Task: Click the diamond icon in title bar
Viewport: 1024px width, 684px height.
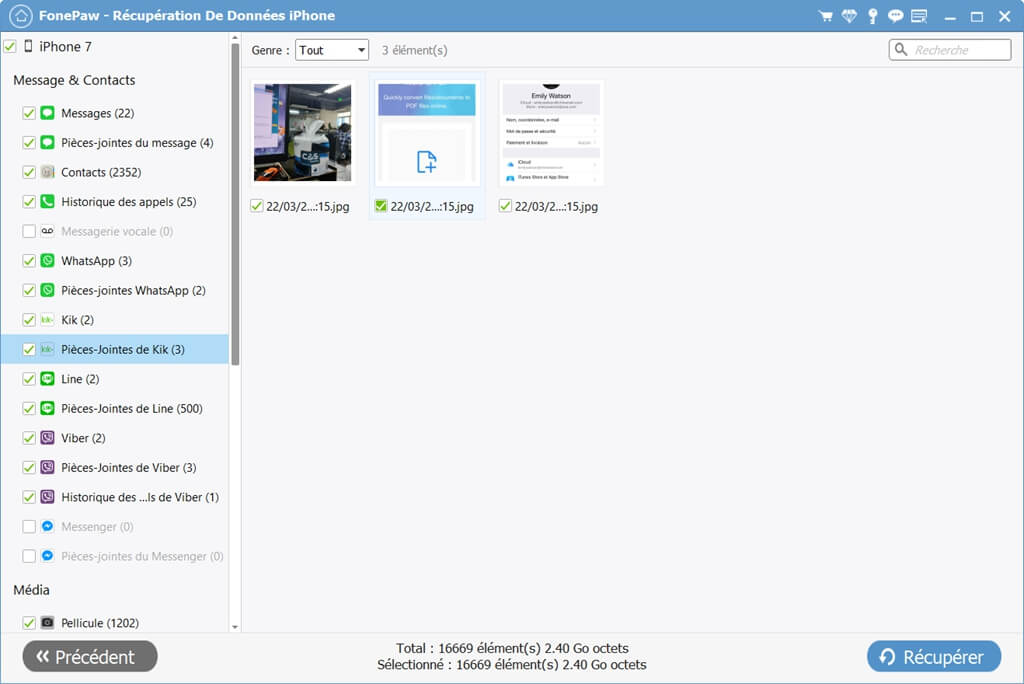Action: tap(849, 16)
